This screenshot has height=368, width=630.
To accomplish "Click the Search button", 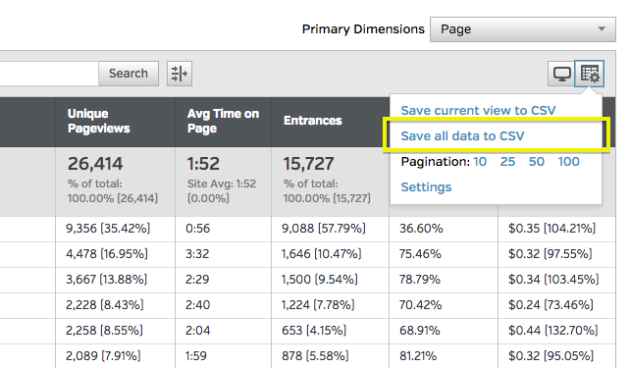I will [x=128, y=74].
